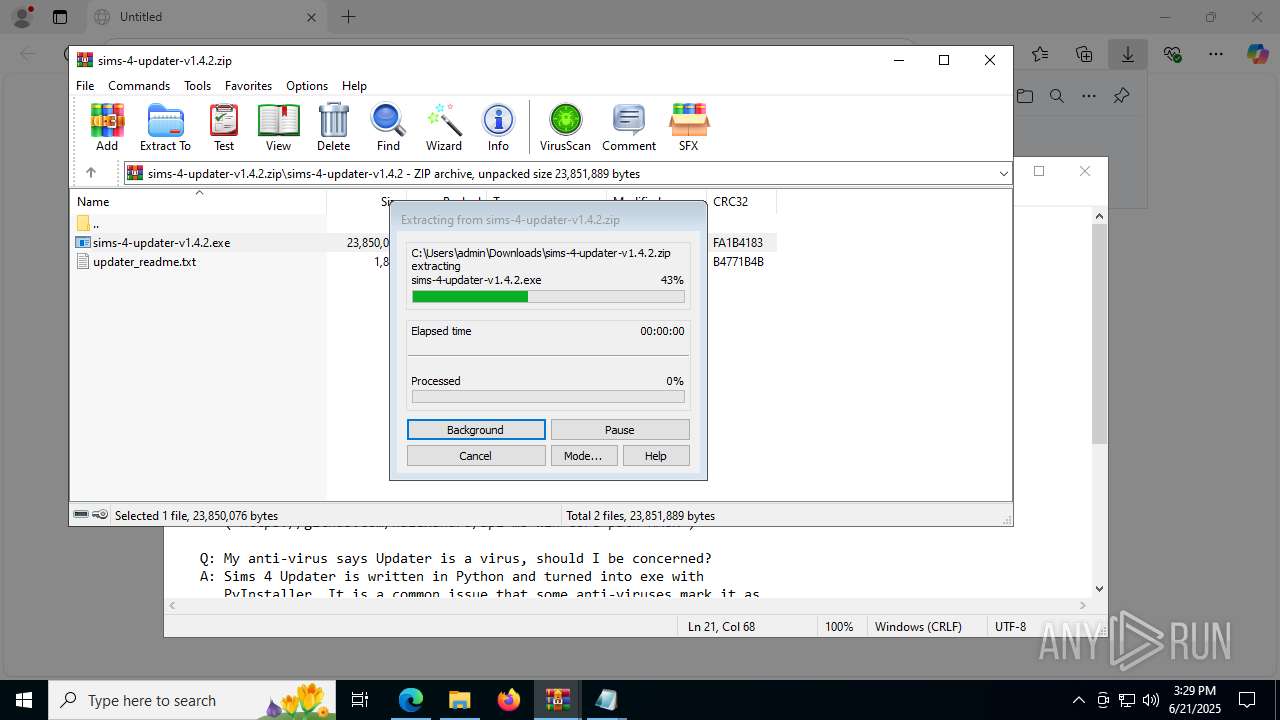
Task: Click the Help button in extraction dialog
Action: pos(656,456)
